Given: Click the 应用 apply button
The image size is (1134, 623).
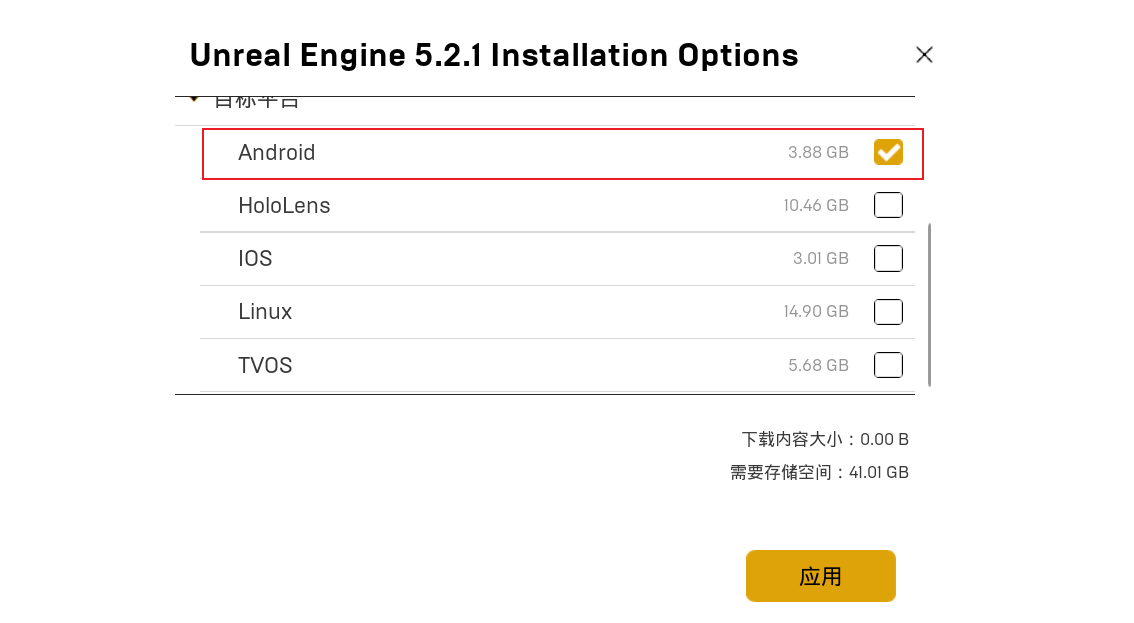Looking at the screenshot, I should coord(820,576).
